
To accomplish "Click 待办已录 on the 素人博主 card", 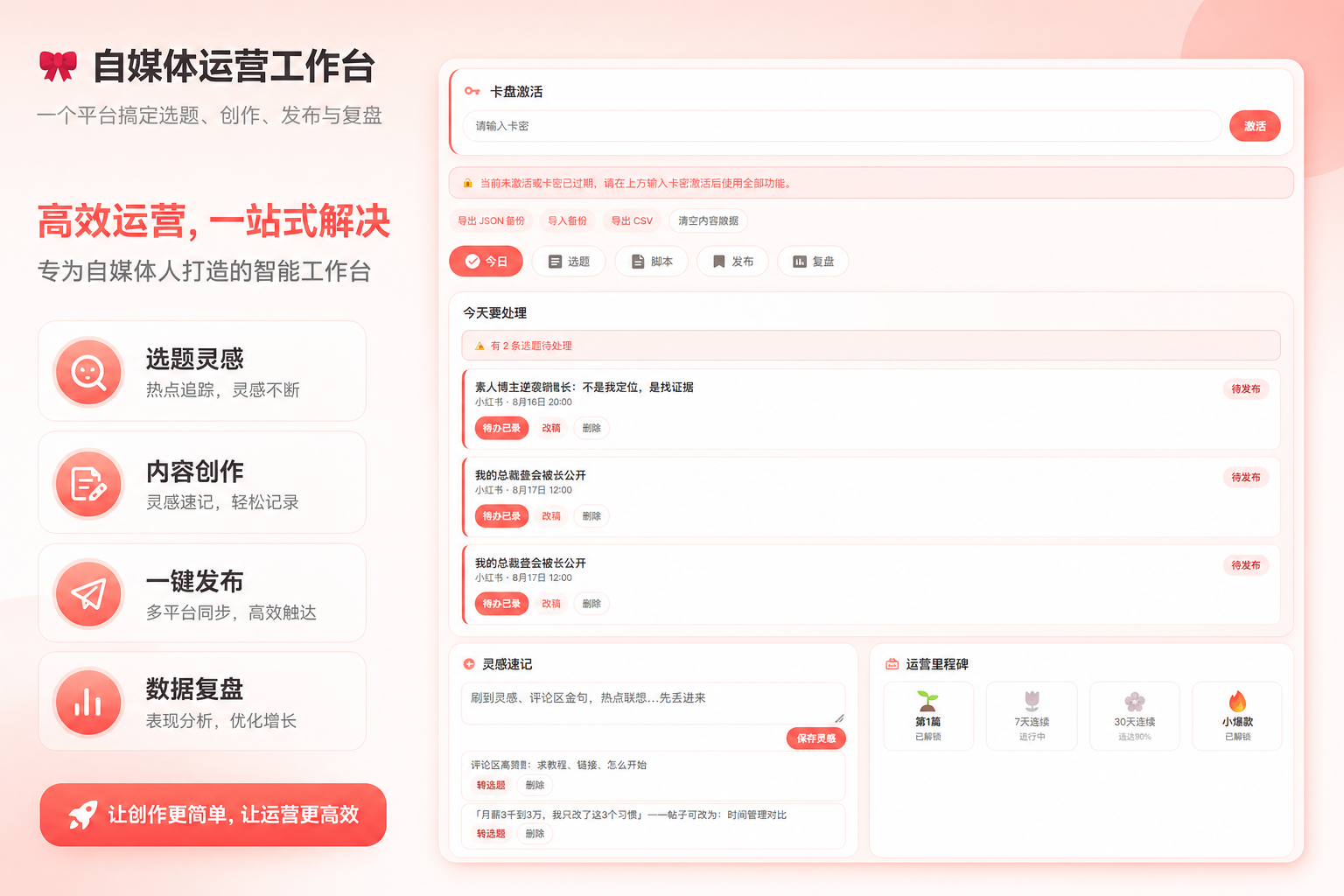I will (501, 428).
